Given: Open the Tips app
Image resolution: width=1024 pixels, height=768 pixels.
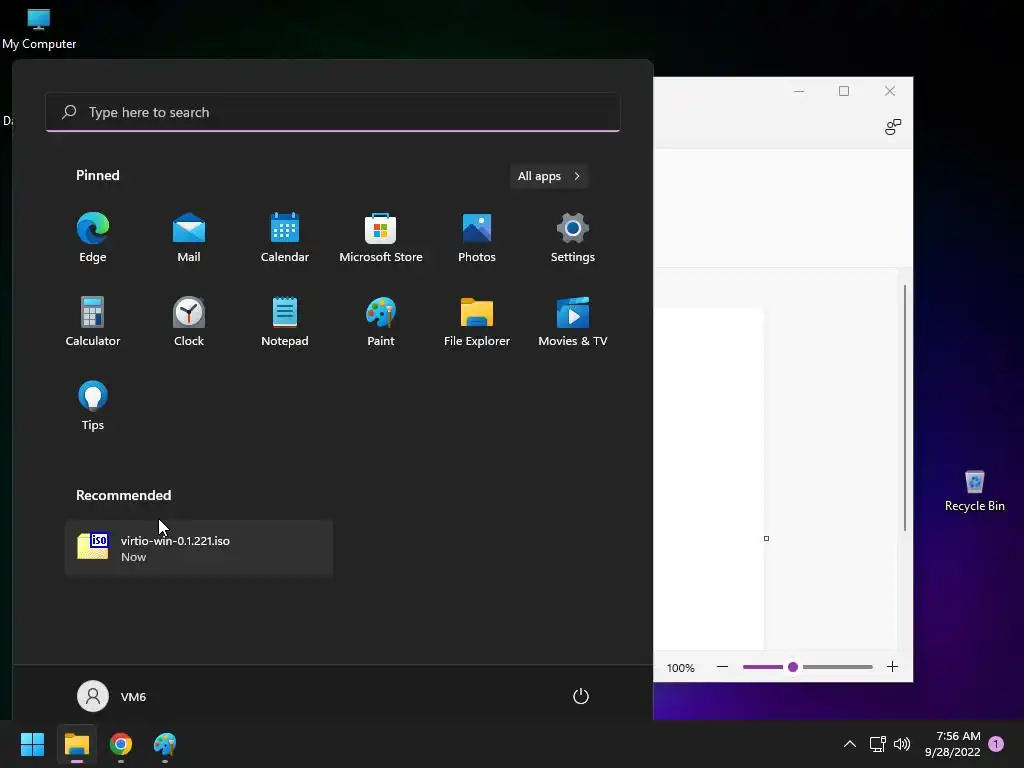Looking at the screenshot, I should tap(93, 406).
